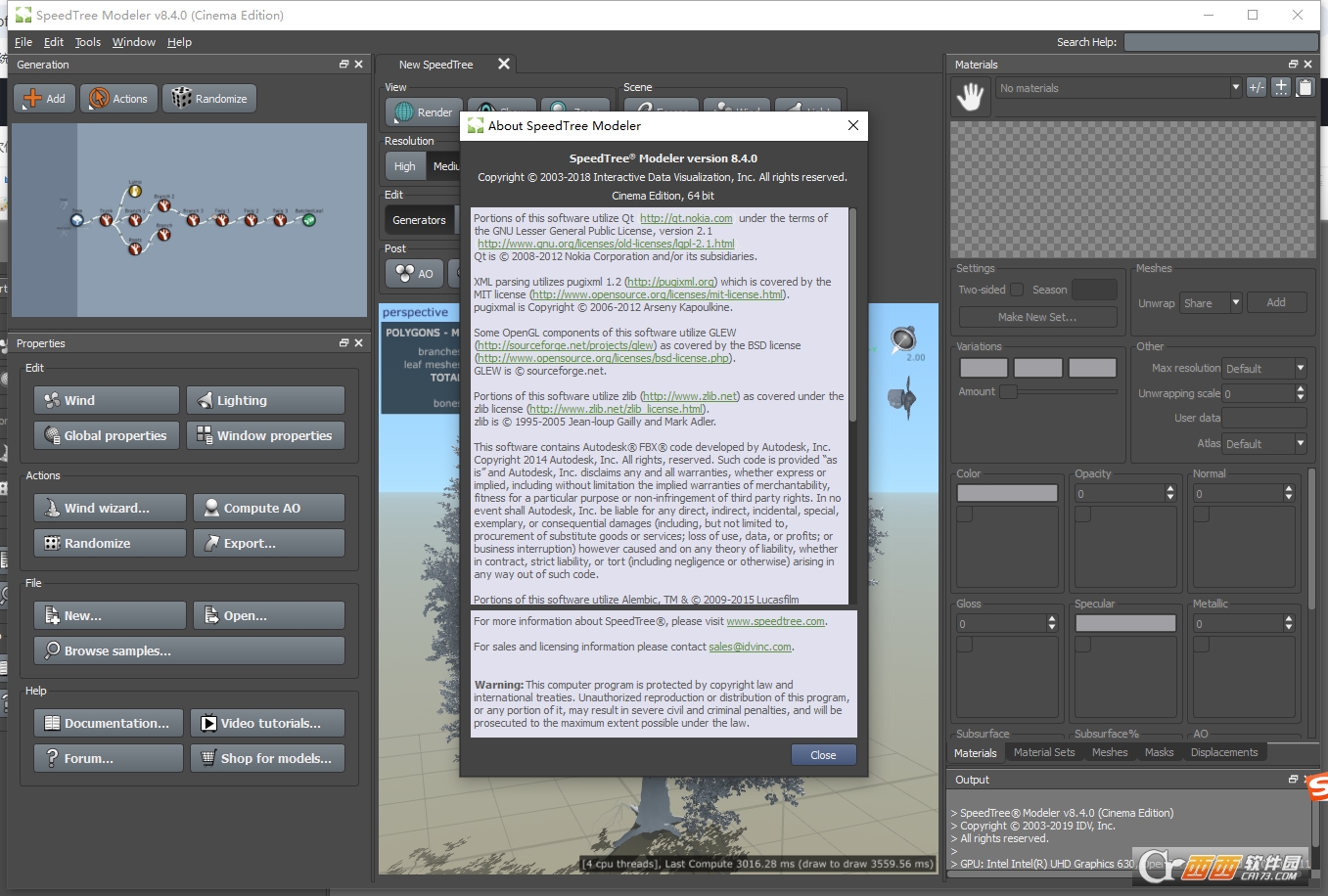Toggle the checkbox under Color swatch
This screenshot has height=896, width=1328.
tap(965, 515)
